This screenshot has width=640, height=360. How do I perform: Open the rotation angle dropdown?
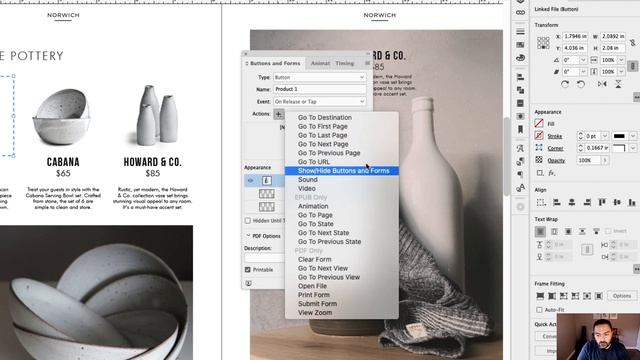pyautogui.click(x=583, y=60)
